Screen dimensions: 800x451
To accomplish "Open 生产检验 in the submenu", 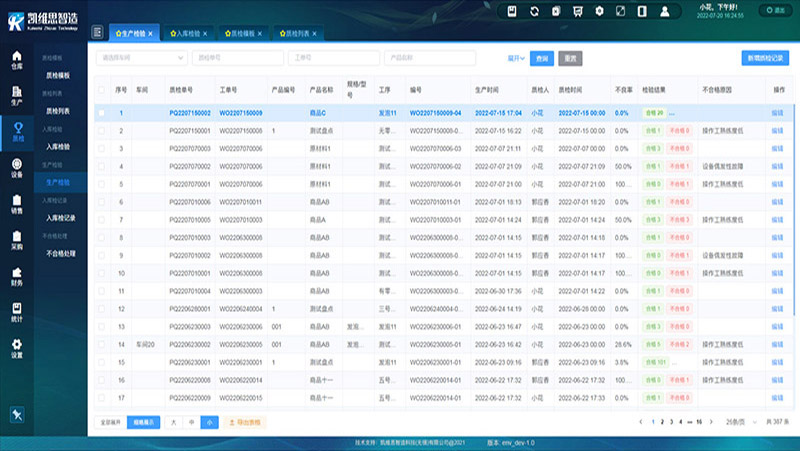I will point(58,182).
